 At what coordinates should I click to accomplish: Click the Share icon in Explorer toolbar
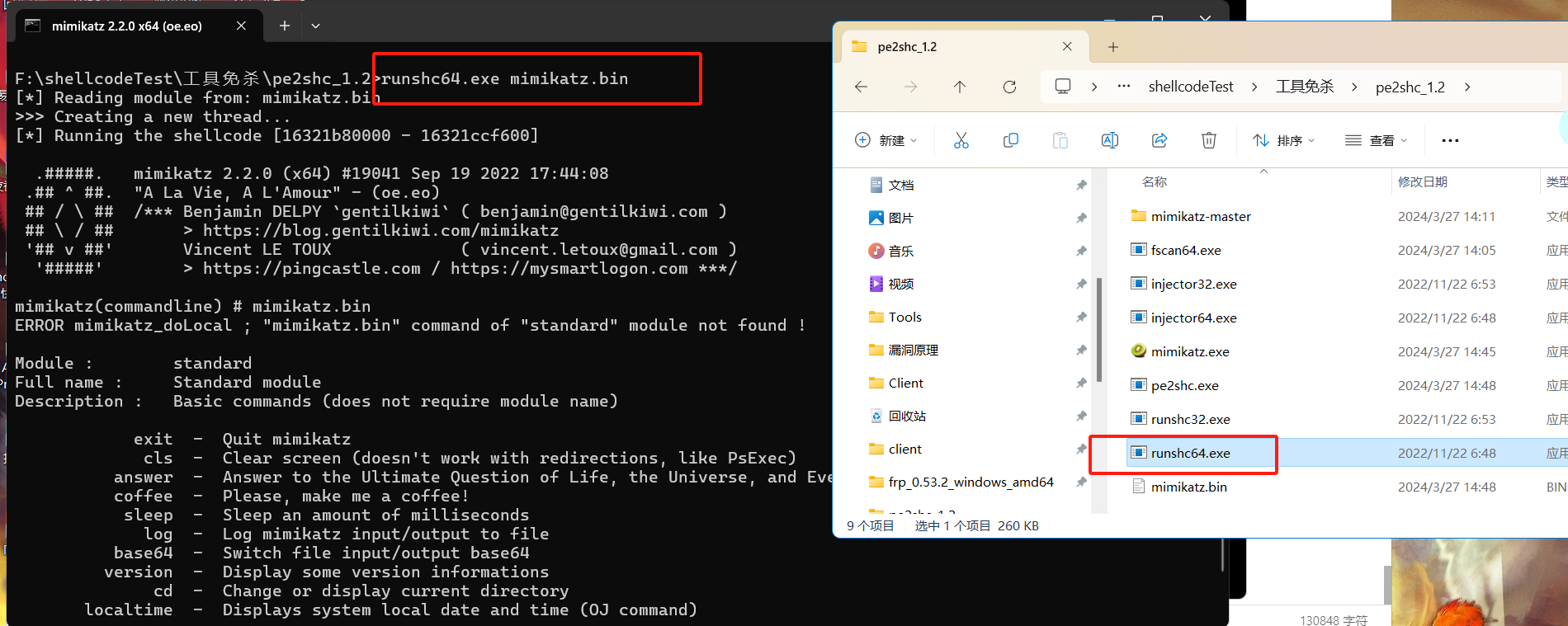click(x=1159, y=140)
